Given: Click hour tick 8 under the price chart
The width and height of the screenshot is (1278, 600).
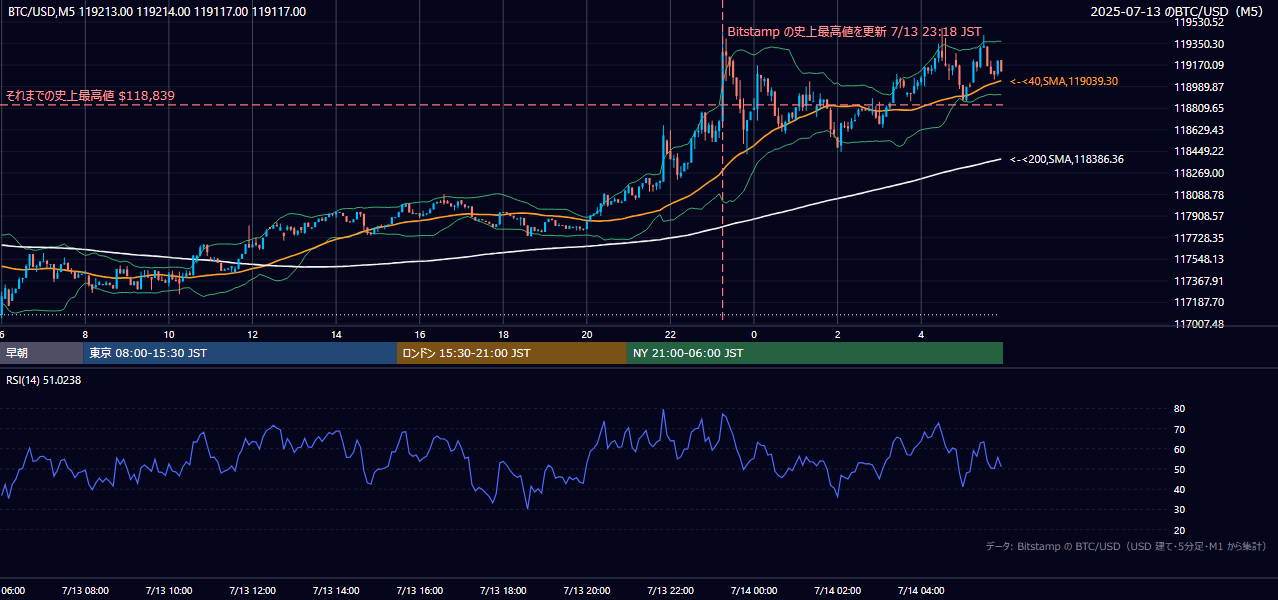Looking at the screenshot, I should tap(85, 334).
